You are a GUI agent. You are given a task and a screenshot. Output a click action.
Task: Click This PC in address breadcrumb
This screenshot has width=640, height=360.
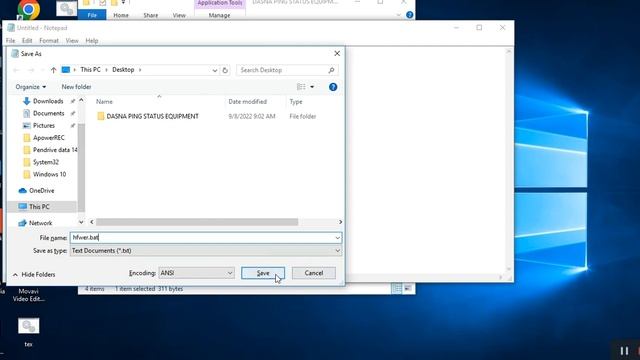click(90, 70)
